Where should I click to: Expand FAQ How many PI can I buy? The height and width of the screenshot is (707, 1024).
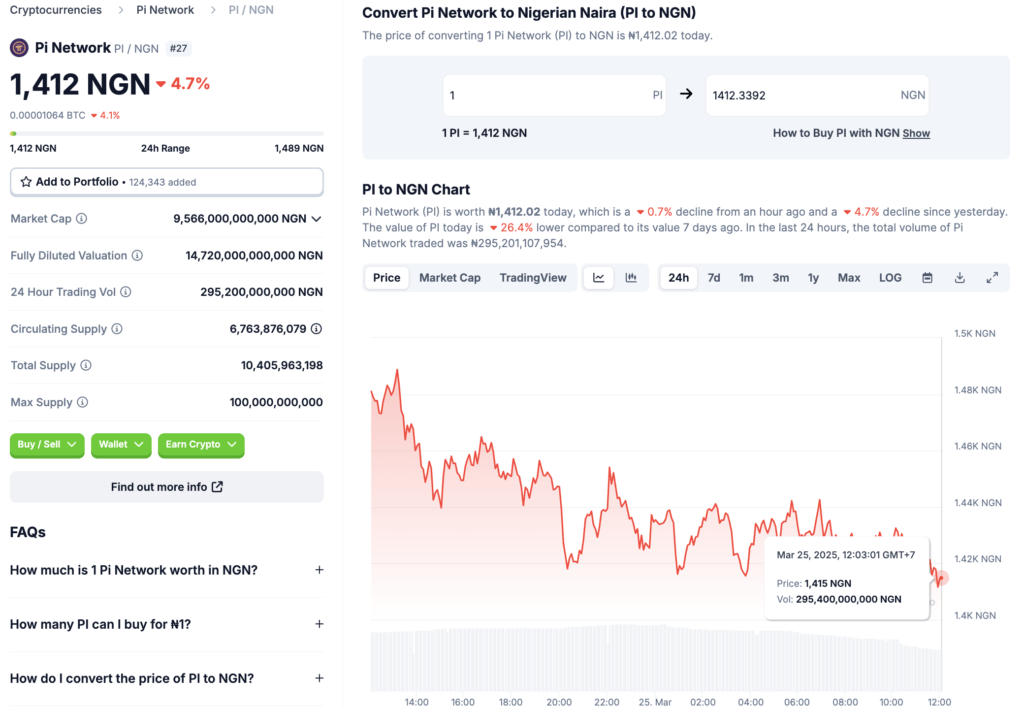pyautogui.click(x=167, y=624)
